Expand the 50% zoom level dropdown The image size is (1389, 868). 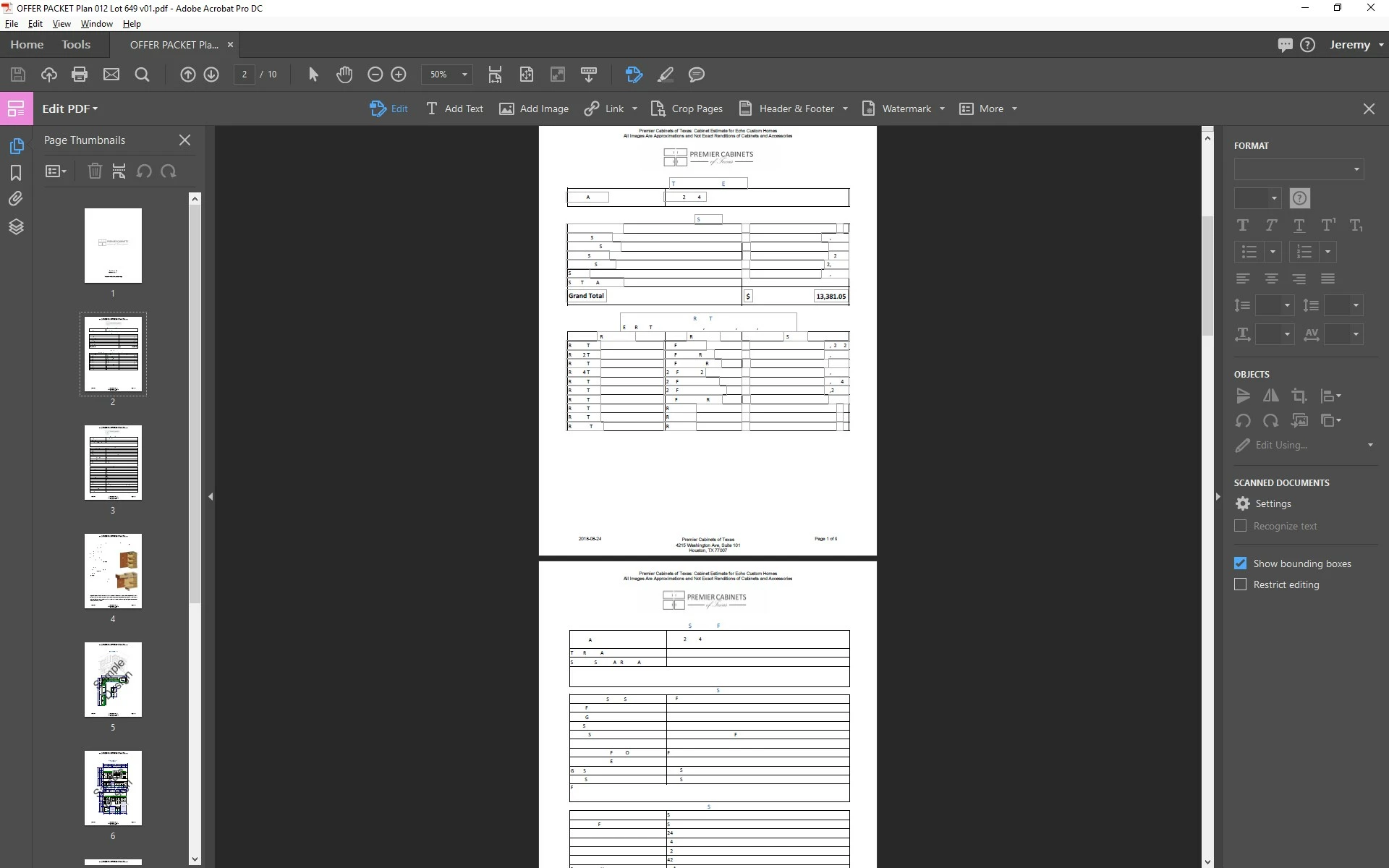[x=464, y=75]
